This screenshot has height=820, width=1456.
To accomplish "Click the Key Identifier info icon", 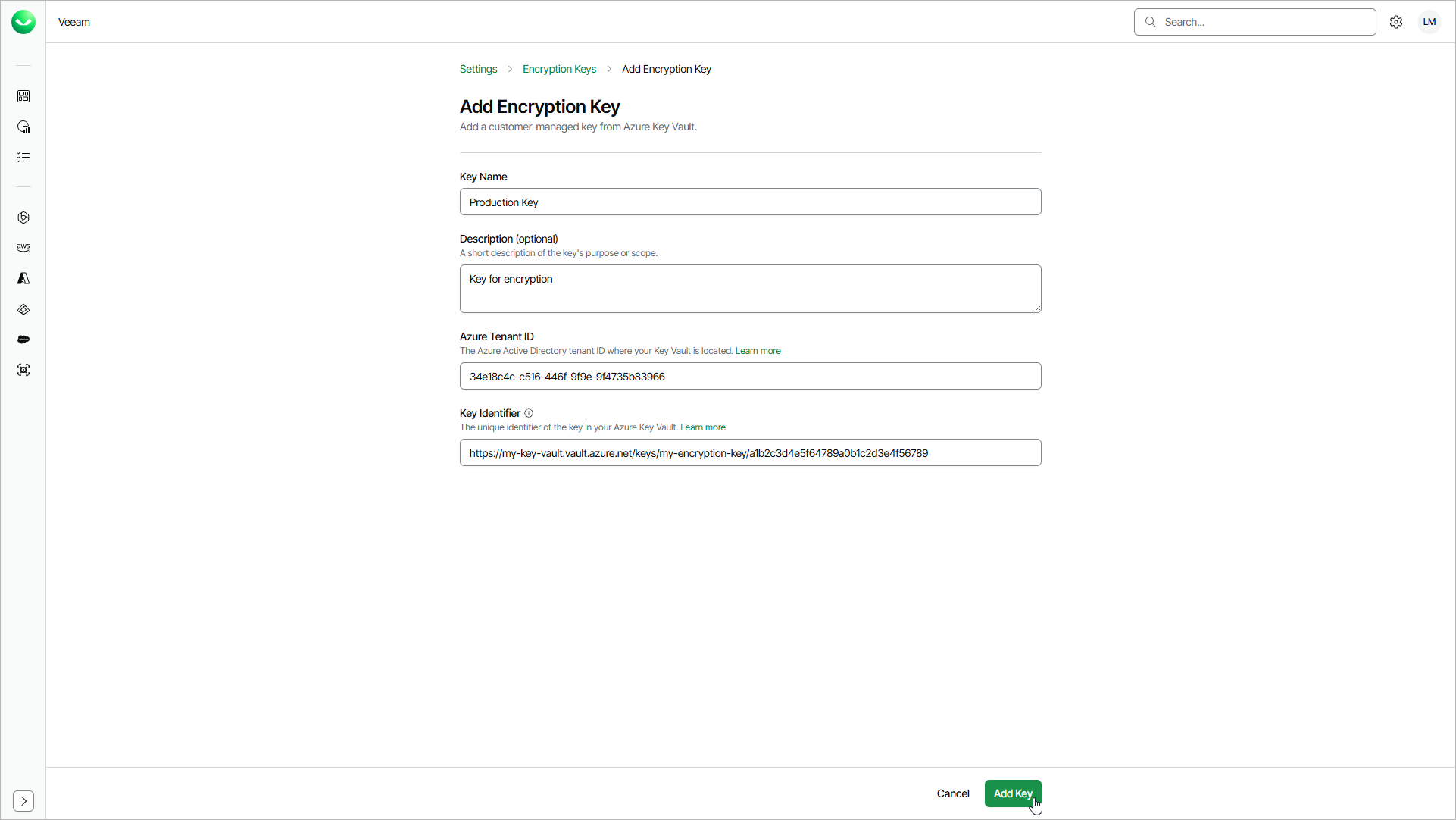I will tap(529, 413).
